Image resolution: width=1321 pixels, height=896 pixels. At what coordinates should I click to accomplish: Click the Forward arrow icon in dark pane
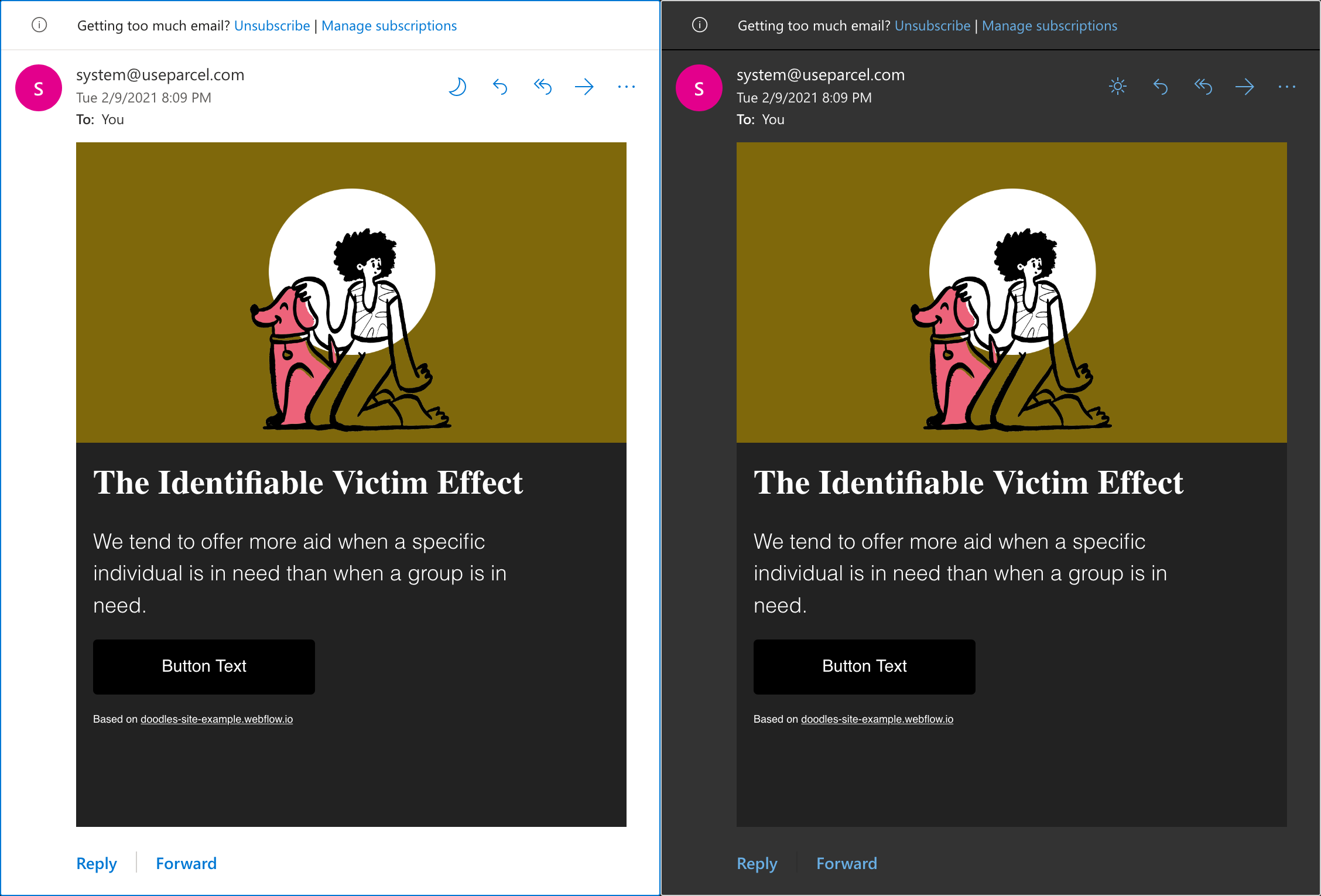[x=1245, y=87]
